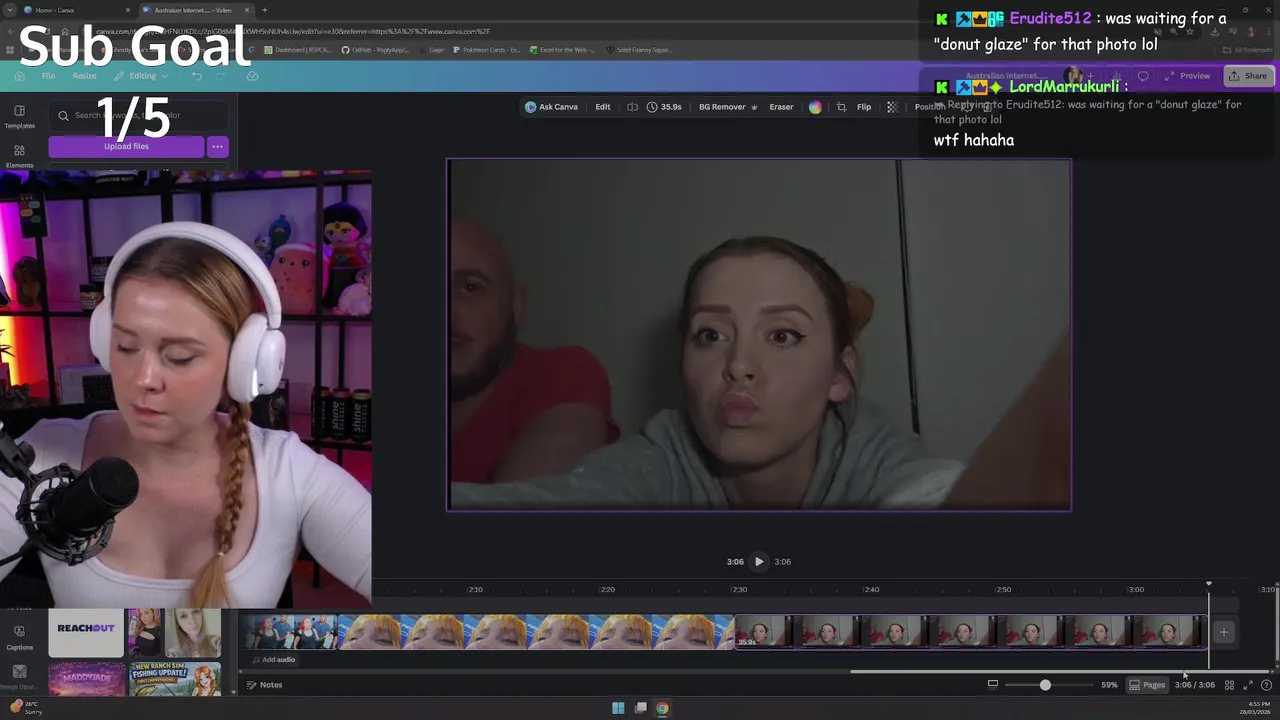1280x720 pixels.
Task: Click the Windows Start button
Action: pos(618,708)
